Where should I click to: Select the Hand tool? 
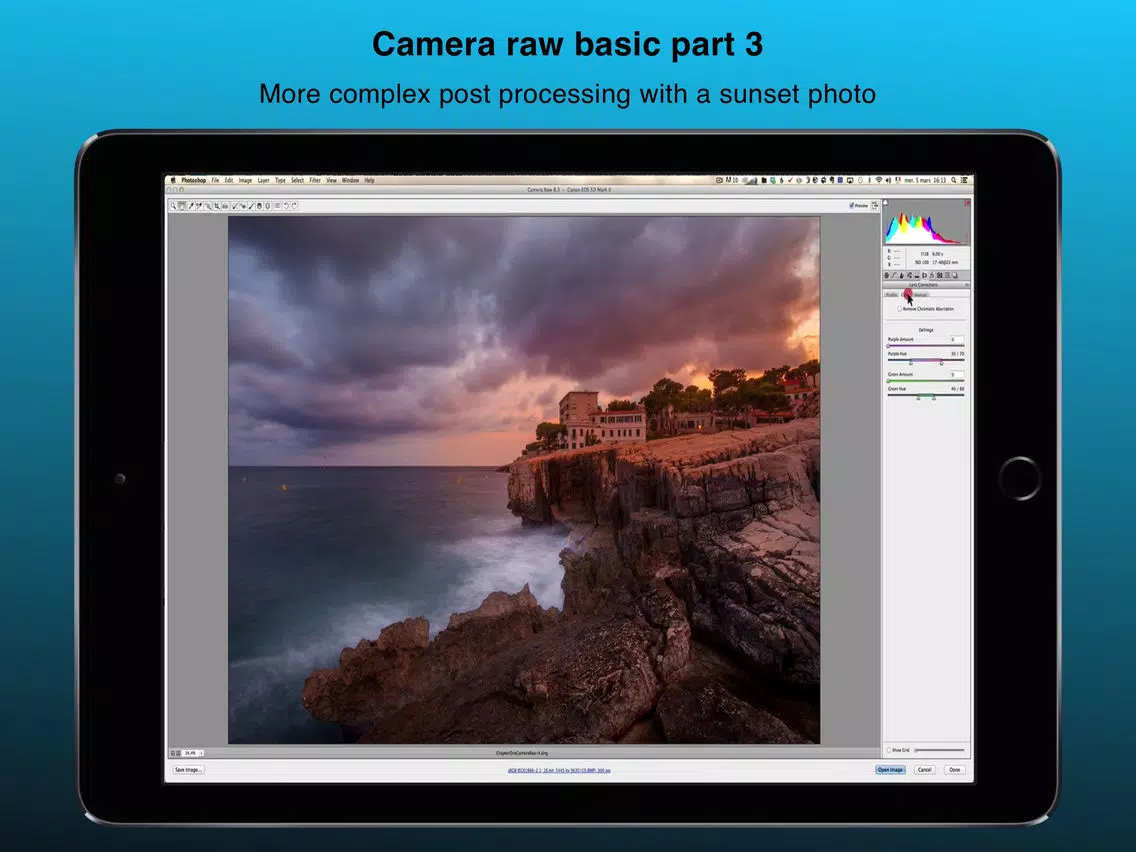click(182, 206)
